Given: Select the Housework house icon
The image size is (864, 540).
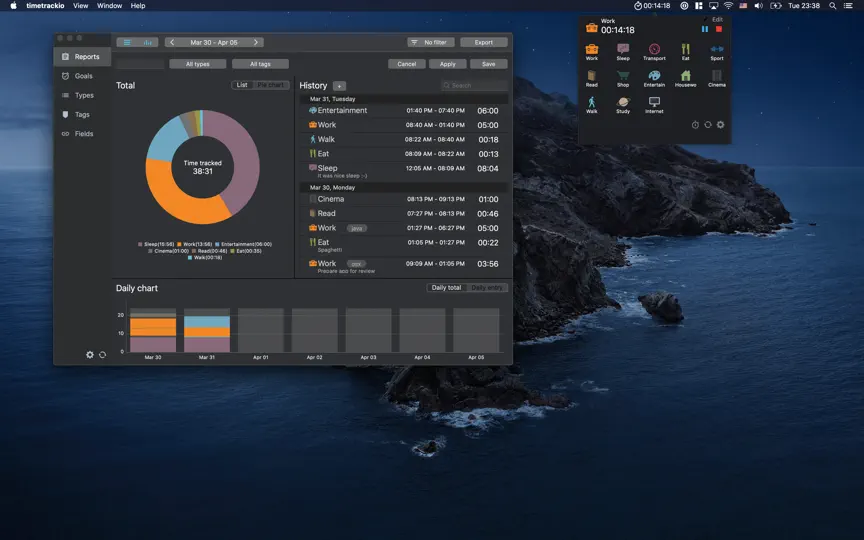Looking at the screenshot, I should [x=685, y=78].
